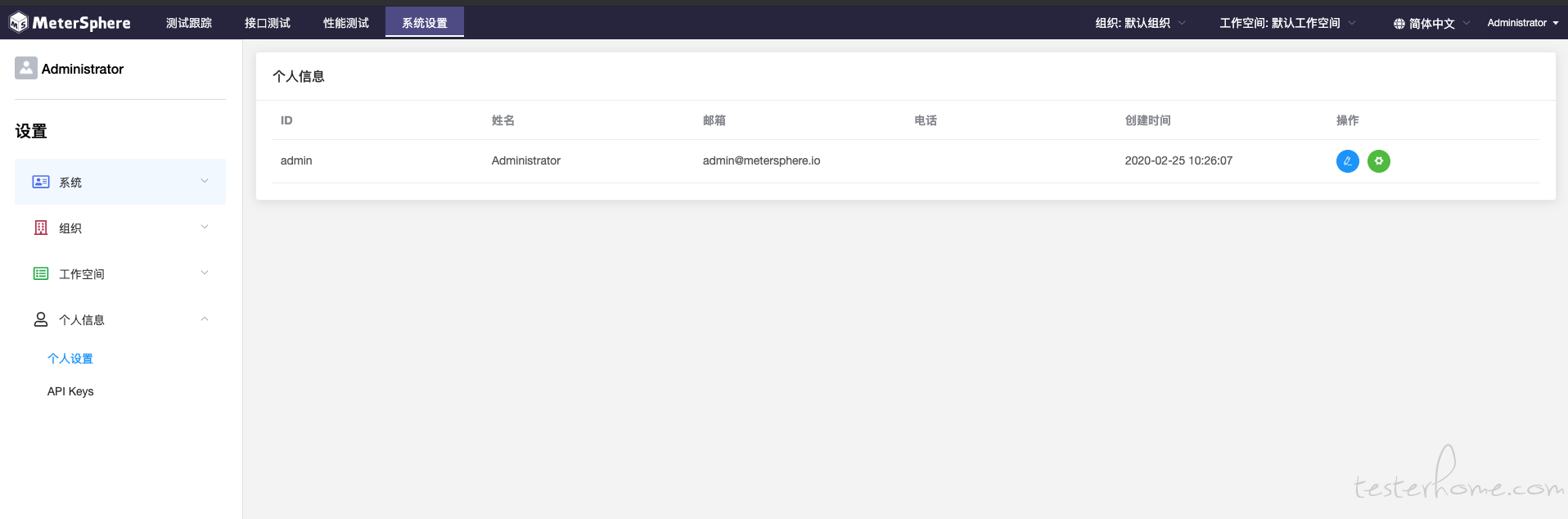Click the Administrator name cell in table
Viewport: 1568px width, 519px height.
point(526,160)
